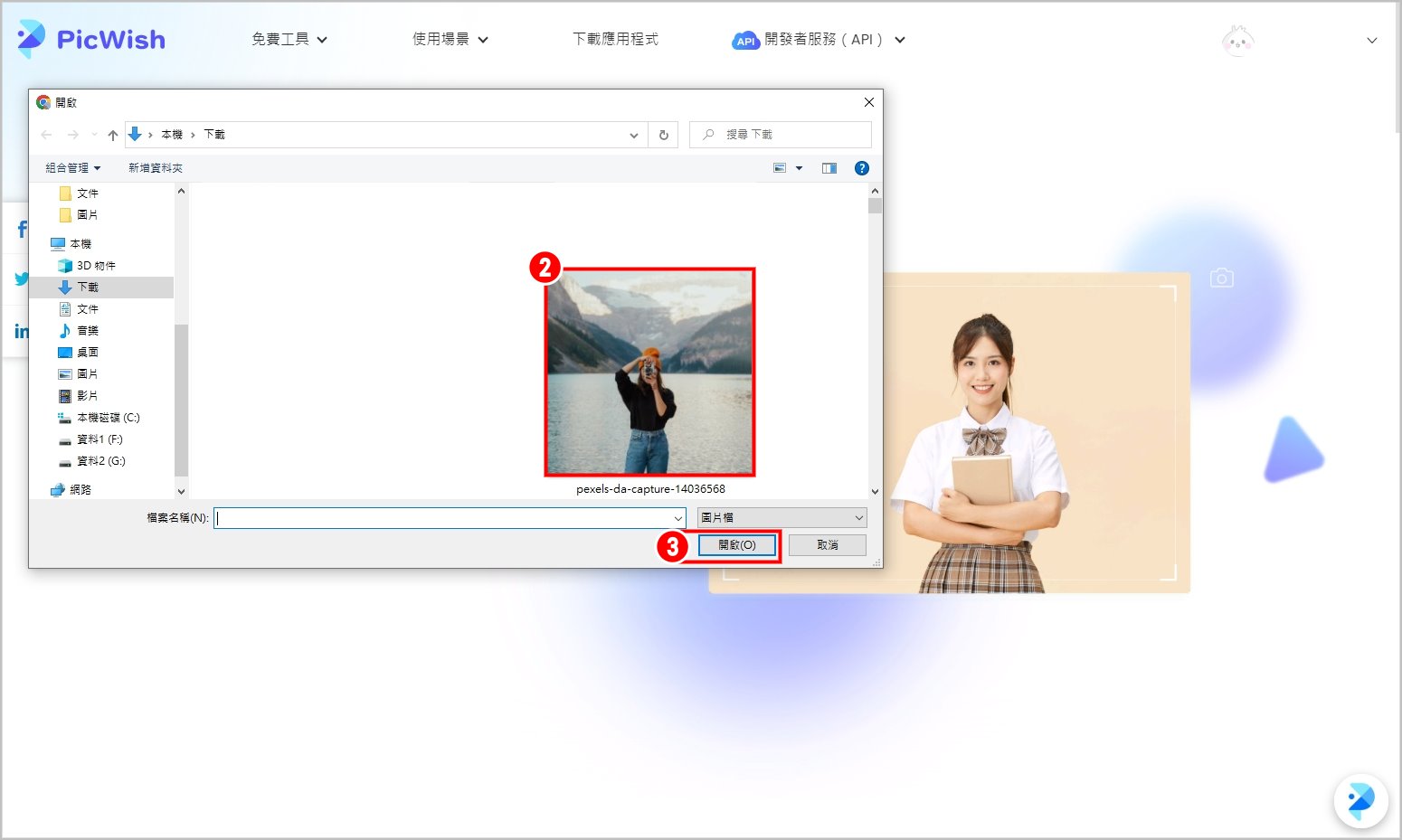The image size is (1402, 840).
Task: Open 開發者服務 (API) menu
Action: (834, 40)
